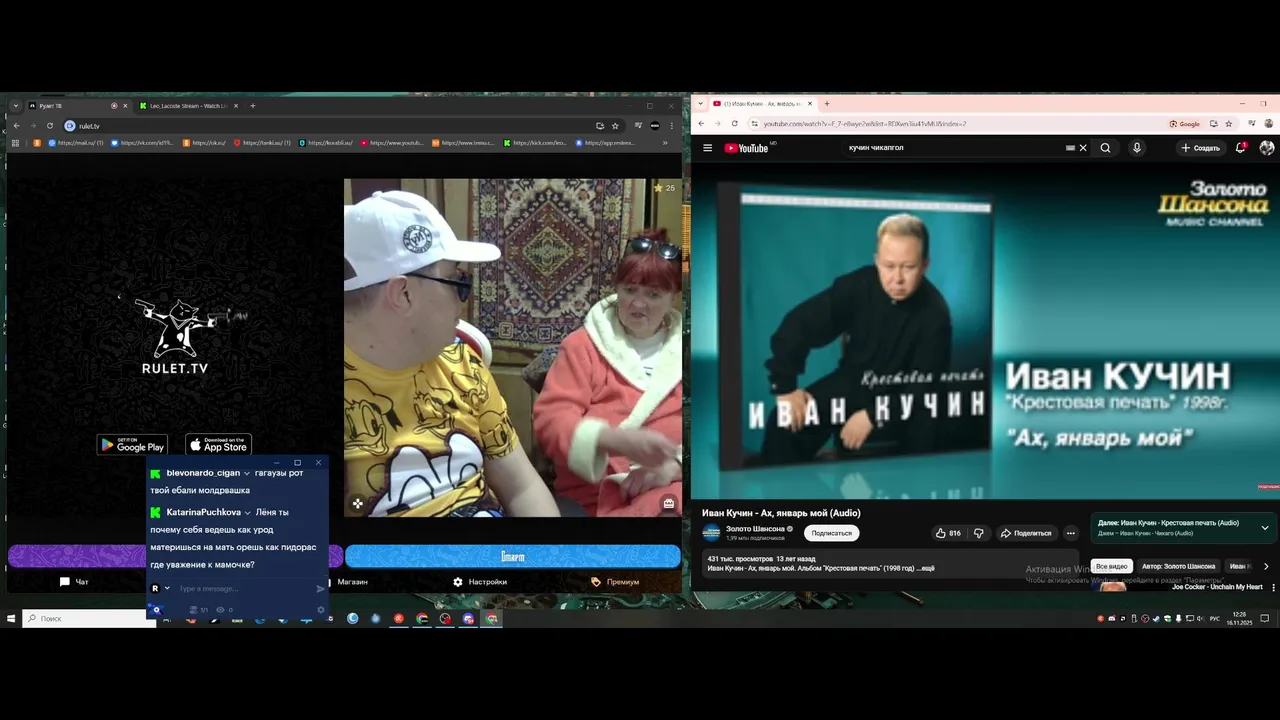This screenshot has height=720, width=1280.
Task: Go to the YouTube home logo
Action: click(x=746, y=148)
